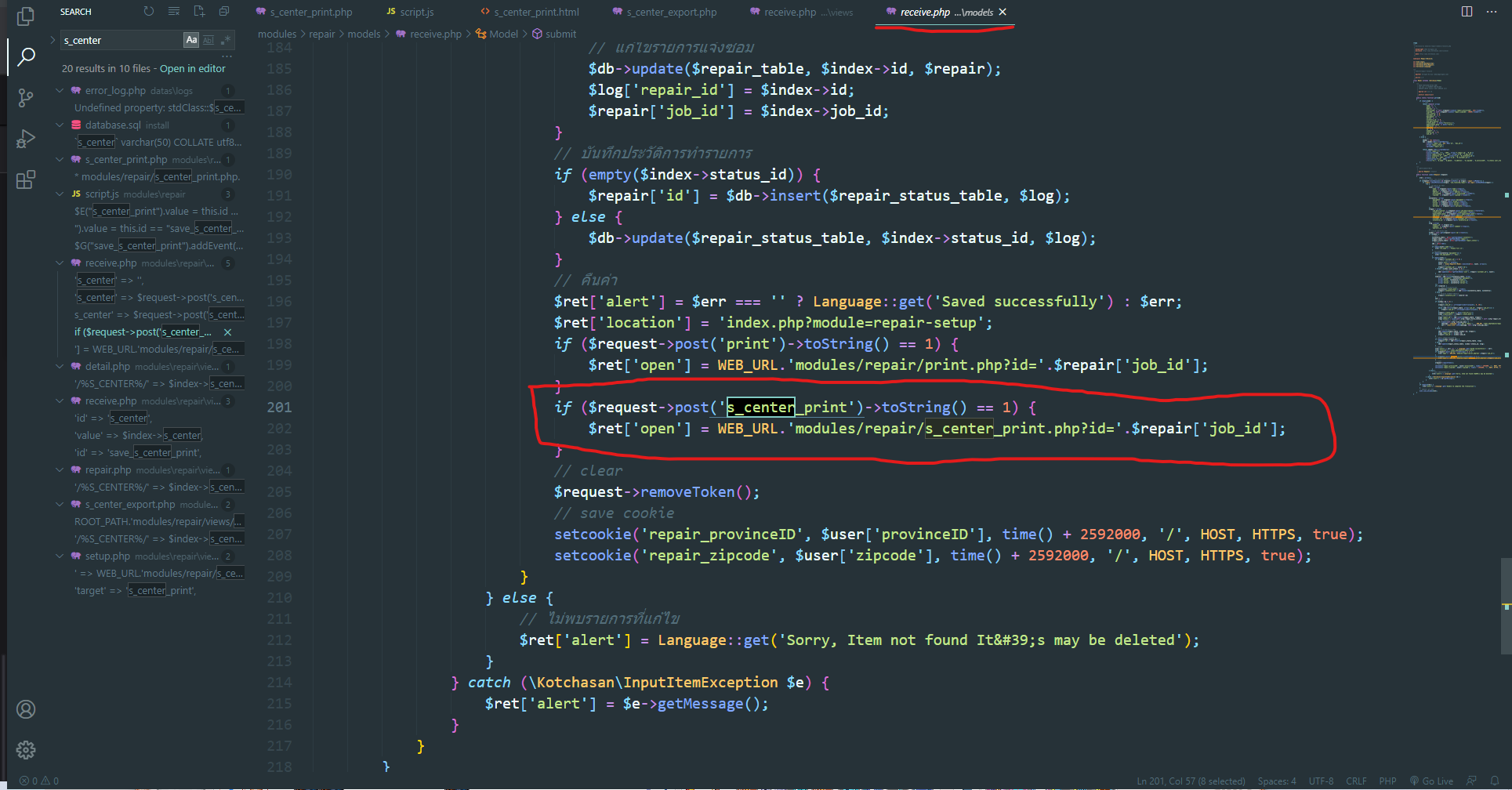
Task: Open the Accounts menu icon
Action: 25,709
